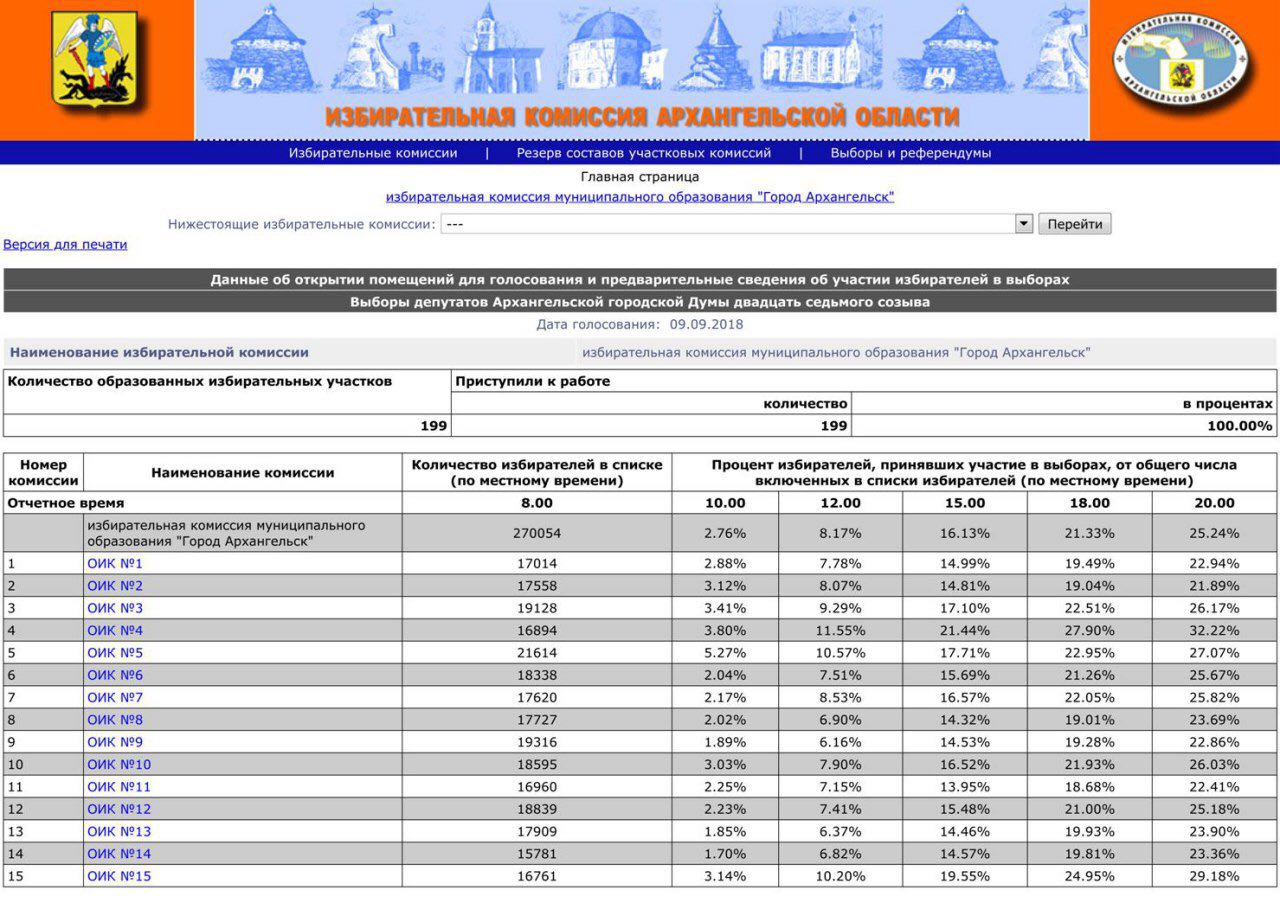Viewport: 1280px width, 903px height.
Task: Click the 18.00 report time column header
Action: click(x=1089, y=503)
